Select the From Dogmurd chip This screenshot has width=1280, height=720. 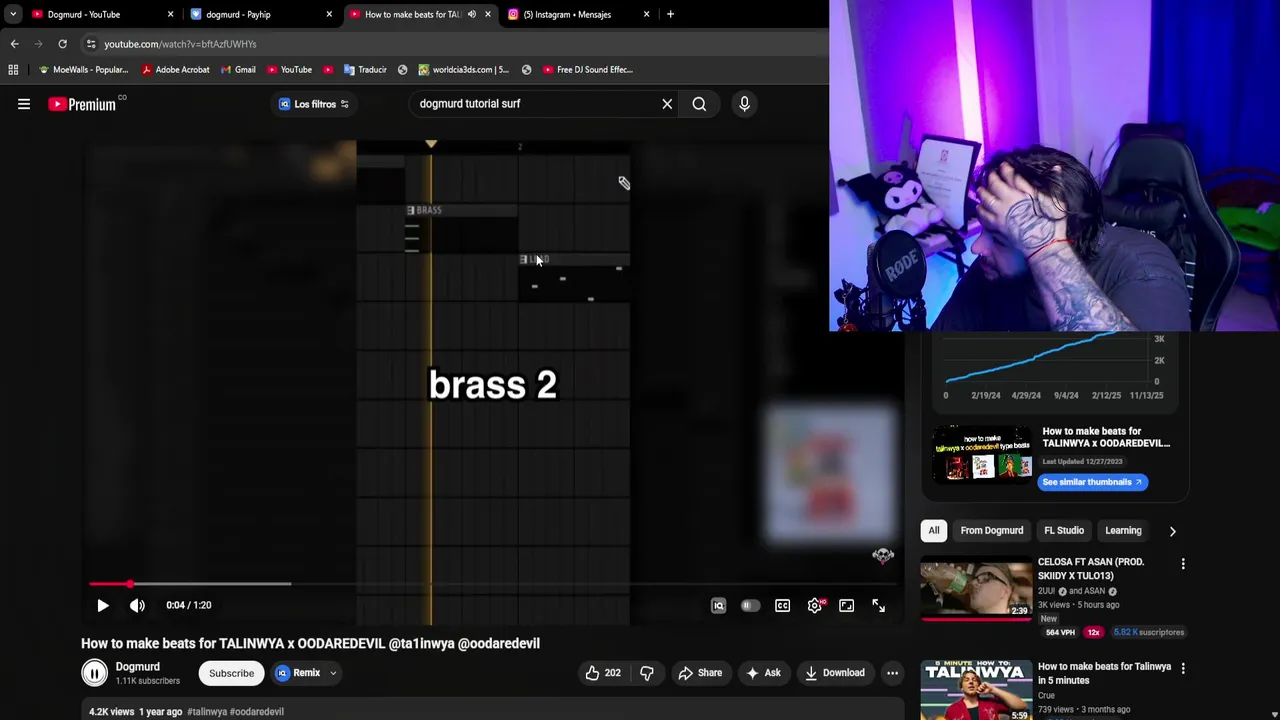coord(991,531)
